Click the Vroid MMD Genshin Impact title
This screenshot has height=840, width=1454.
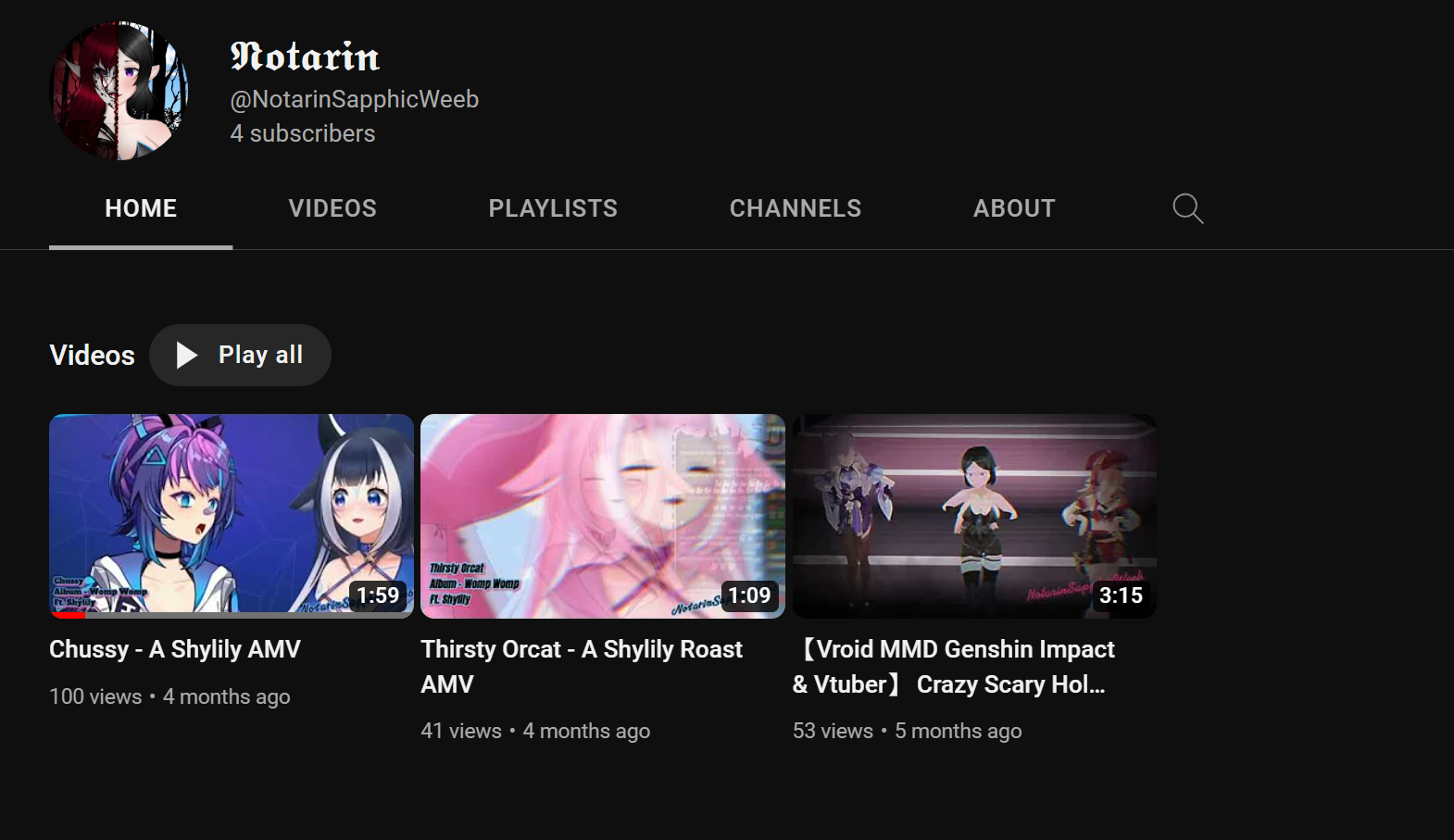[954, 667]
